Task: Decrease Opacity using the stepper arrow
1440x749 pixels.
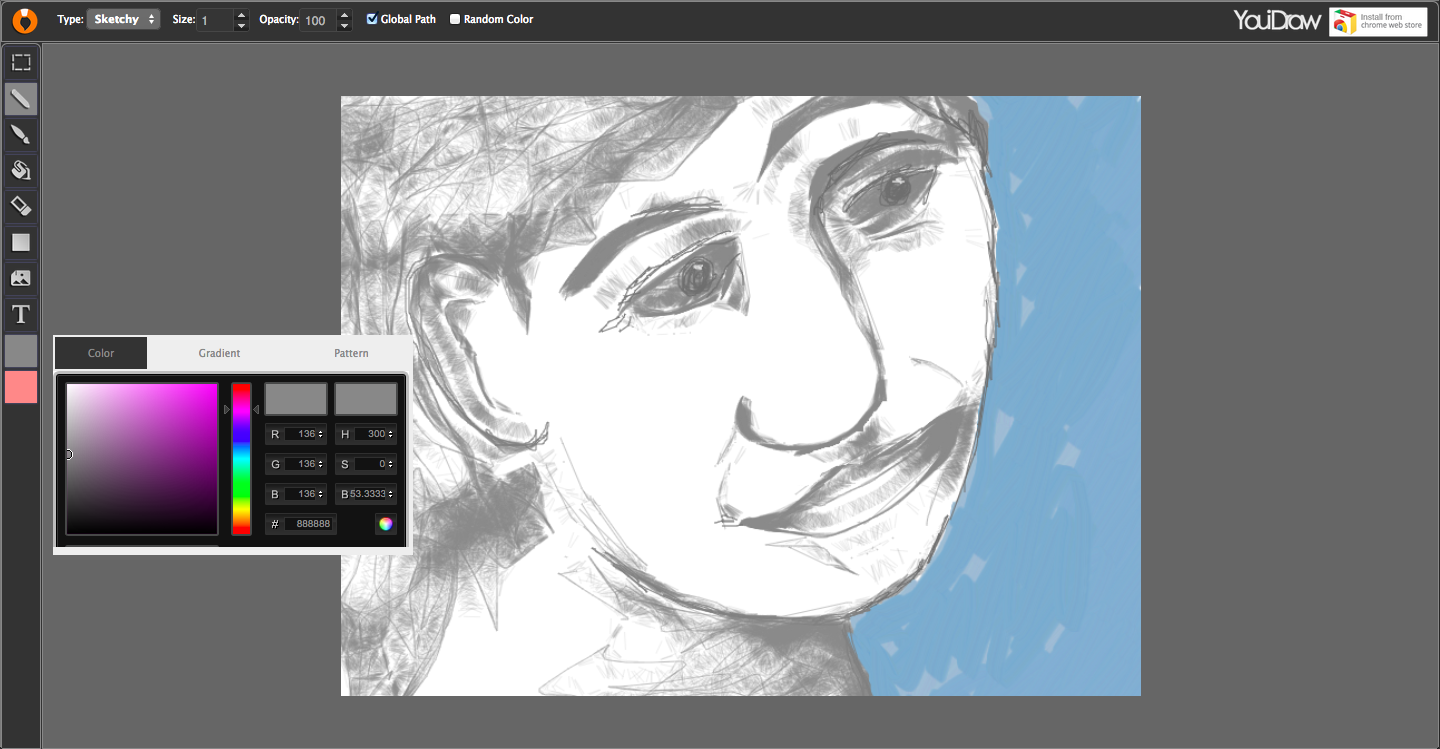Action: (344, 24)
